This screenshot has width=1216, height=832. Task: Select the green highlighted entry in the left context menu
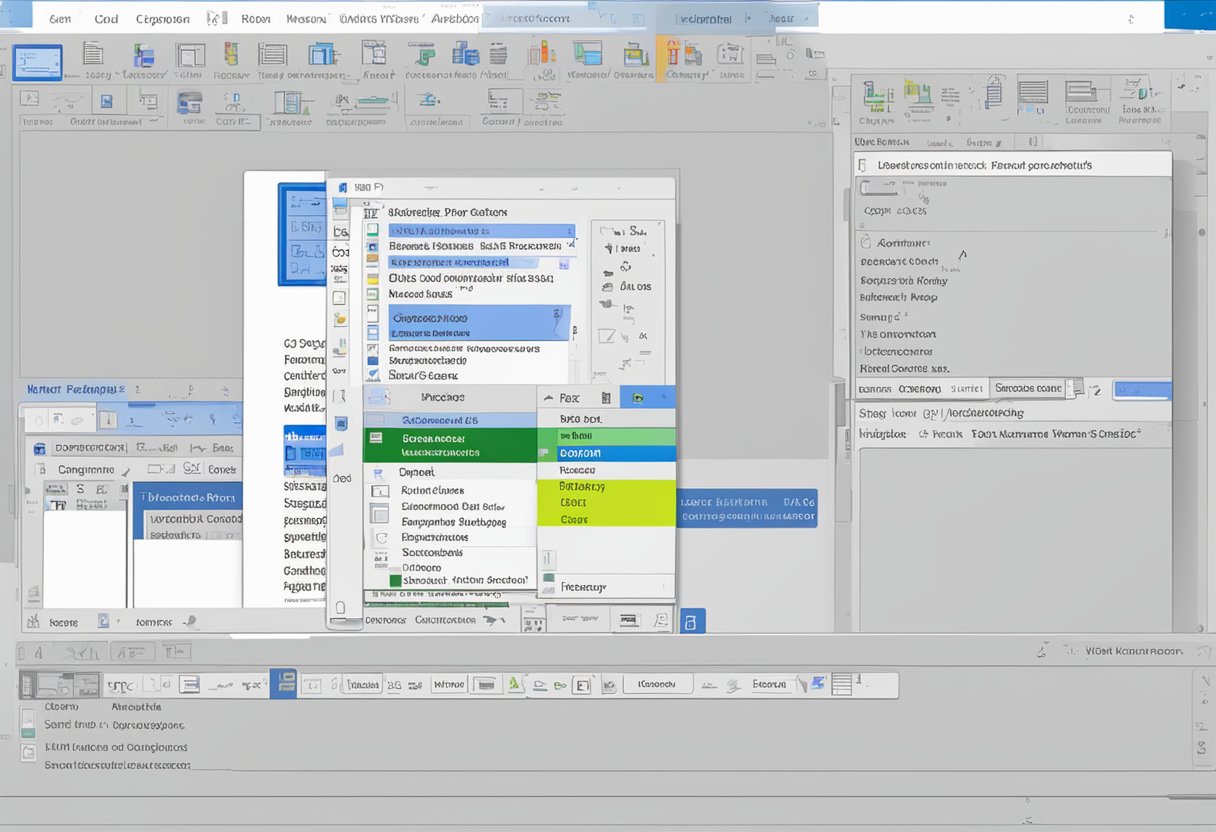[449, 445]
